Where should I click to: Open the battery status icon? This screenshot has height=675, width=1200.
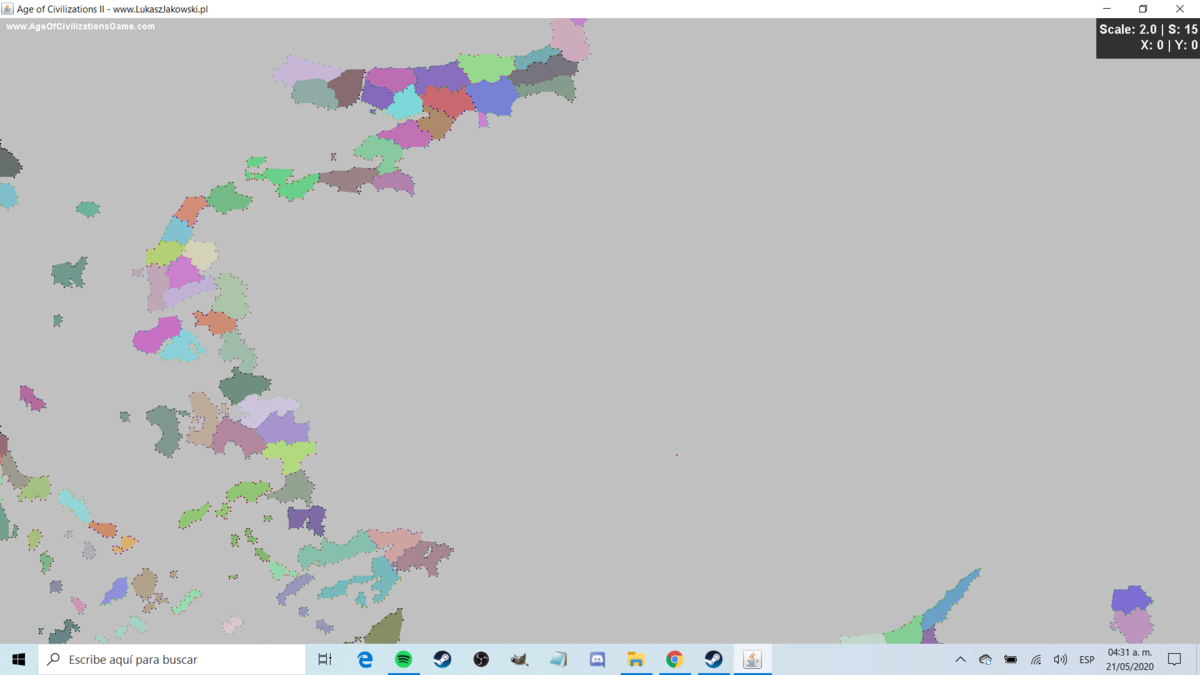pos(1011,660)
